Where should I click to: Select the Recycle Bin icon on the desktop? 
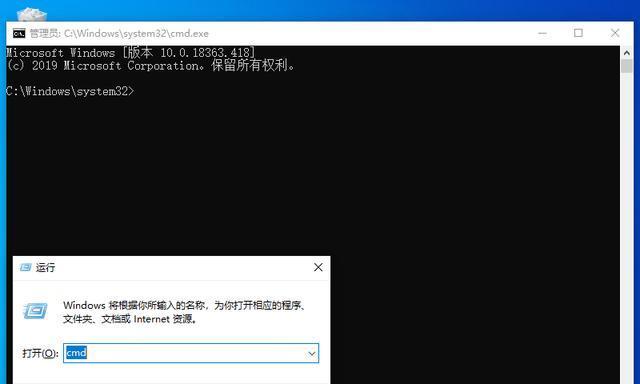31,14
